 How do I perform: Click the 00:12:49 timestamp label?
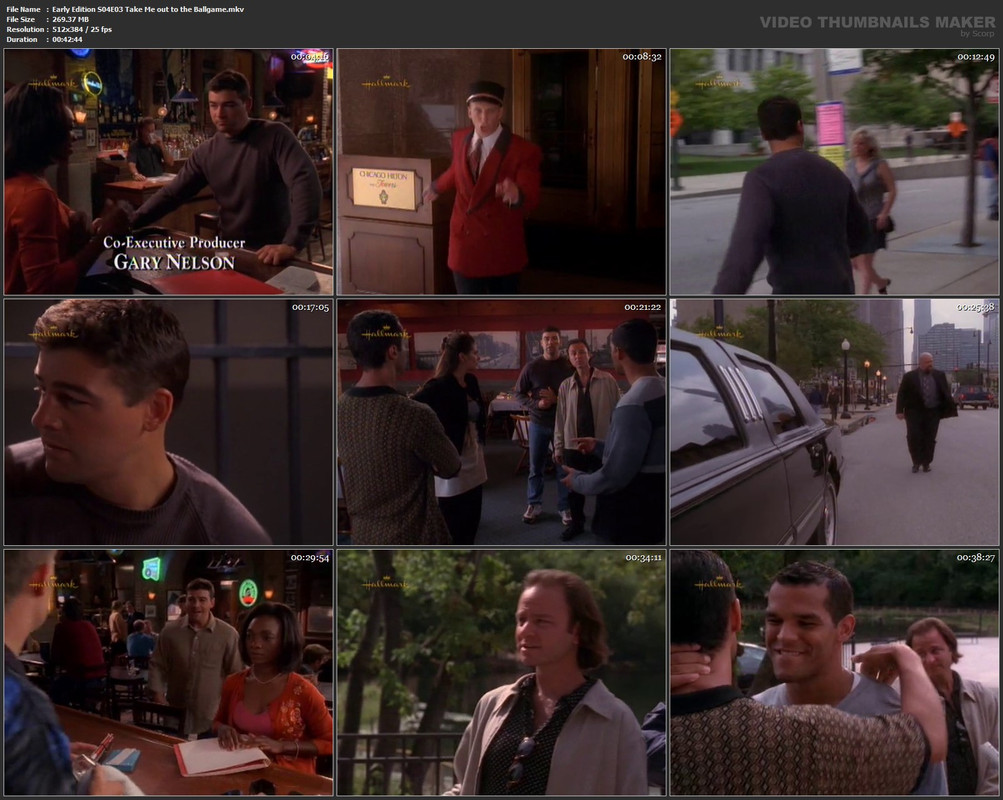[975, 57]
